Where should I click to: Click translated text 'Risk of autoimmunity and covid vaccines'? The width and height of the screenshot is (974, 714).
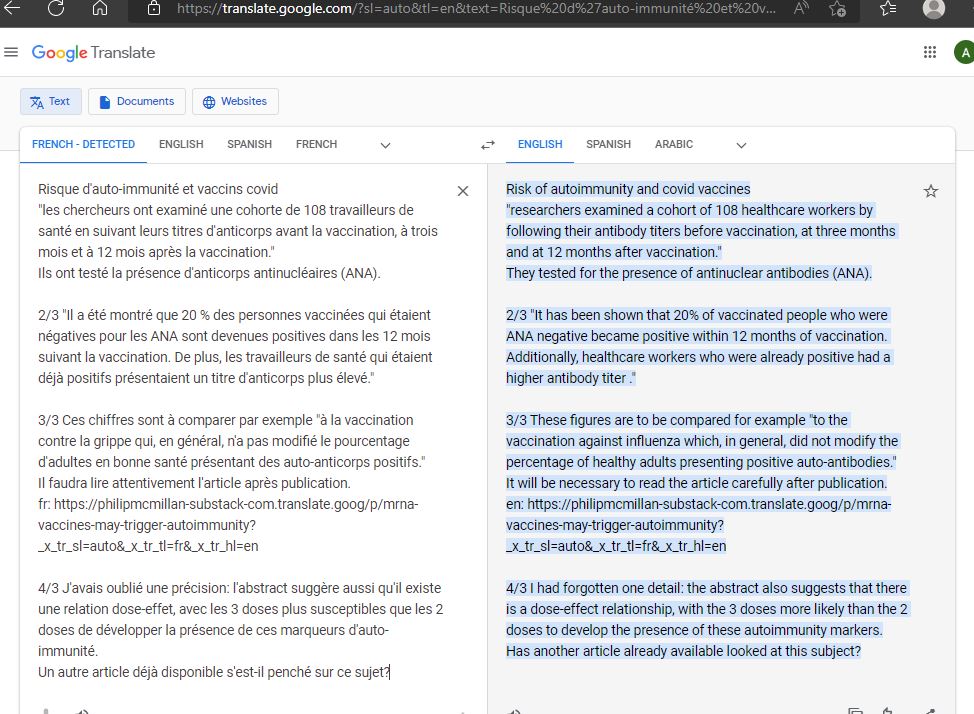[628, 189]
